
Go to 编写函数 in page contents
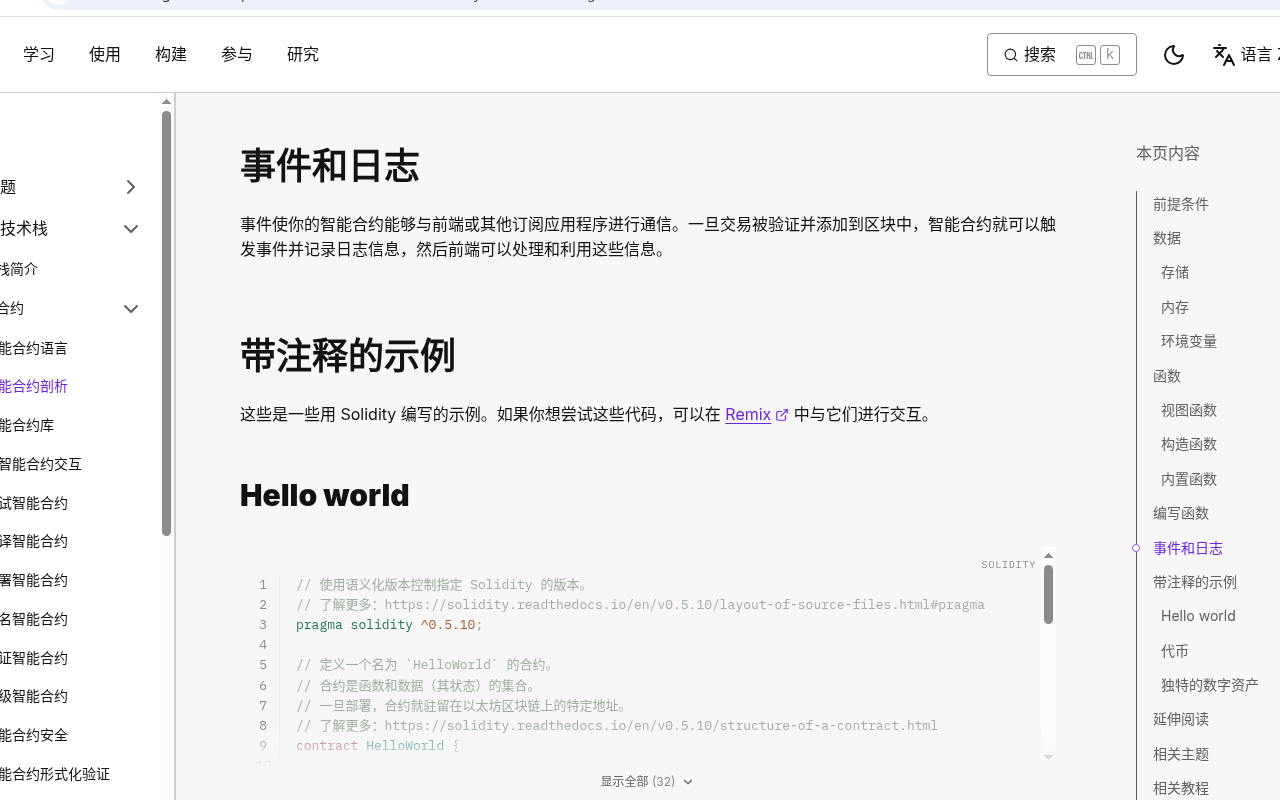1181,513
